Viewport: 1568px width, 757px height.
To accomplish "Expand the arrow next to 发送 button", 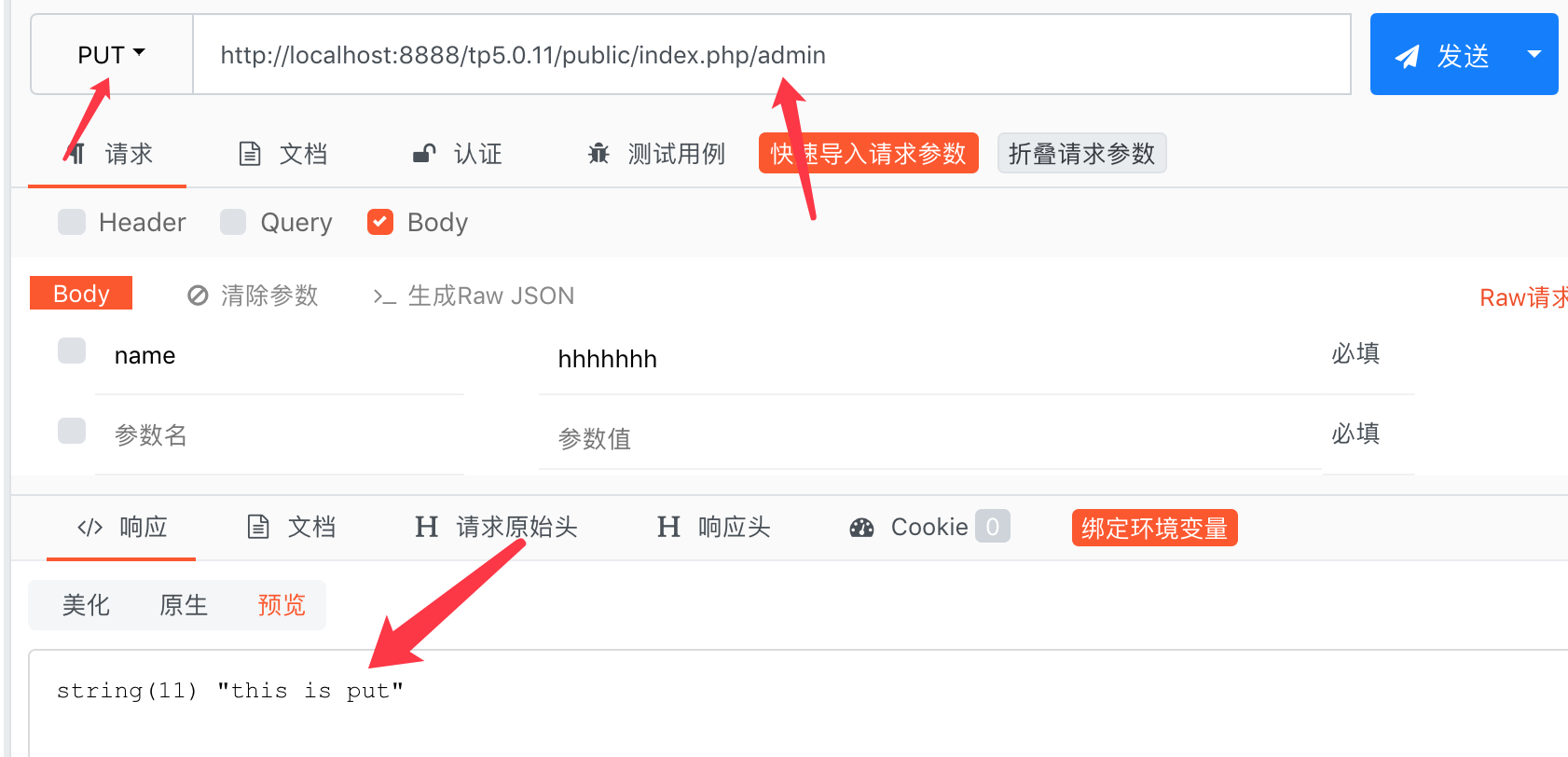I will (1534, 54).
